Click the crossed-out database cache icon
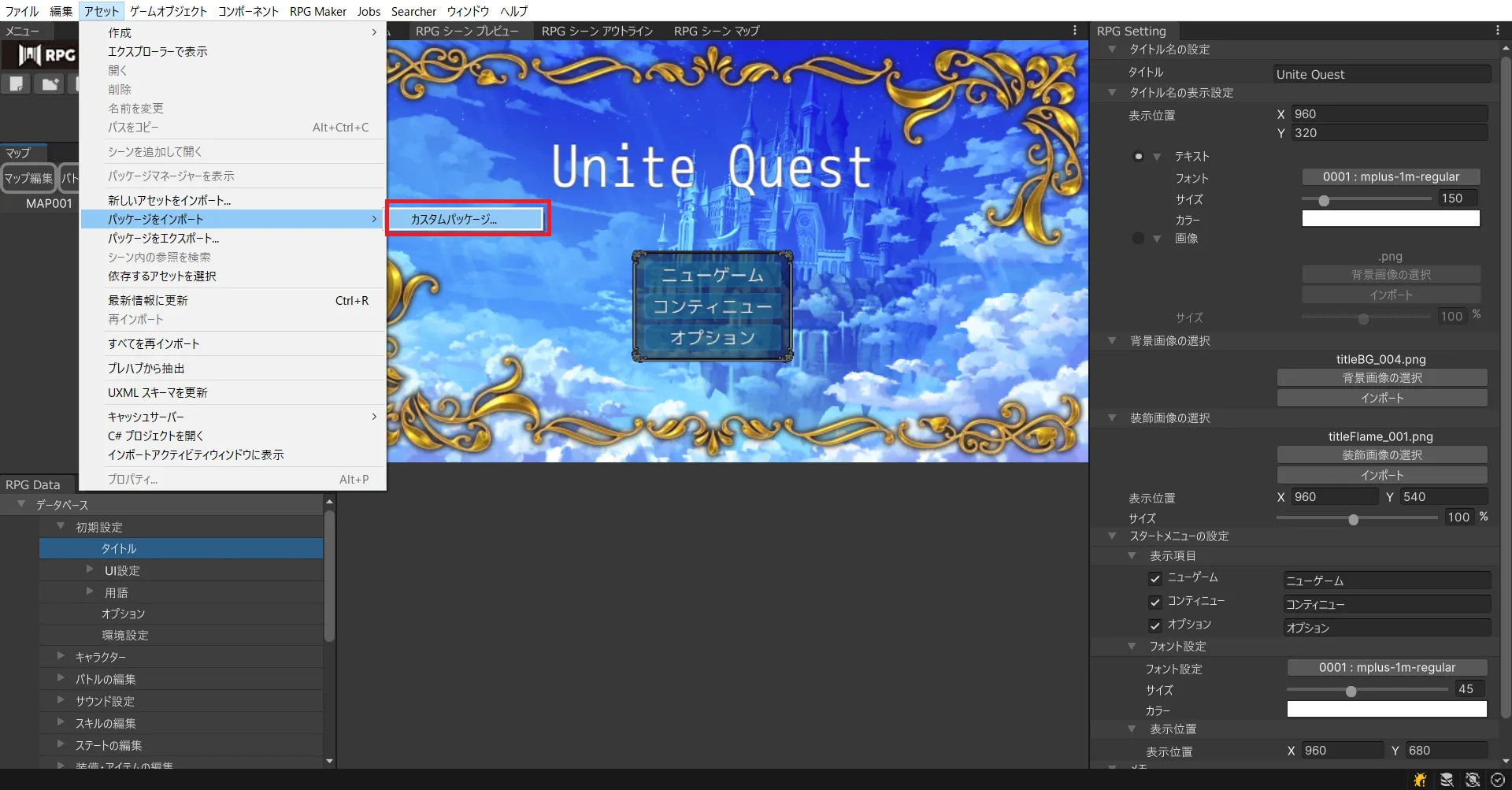 point(1447,780)
